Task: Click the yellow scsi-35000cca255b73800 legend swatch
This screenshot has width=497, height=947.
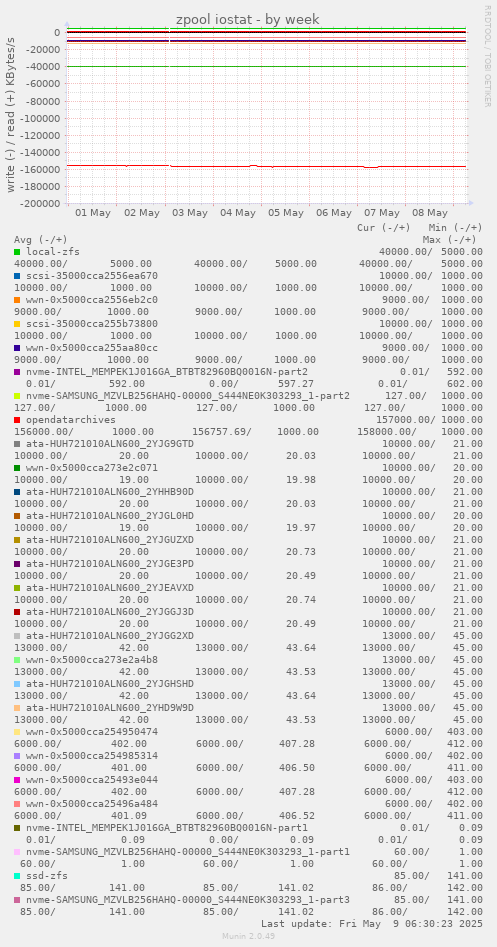Action: click(18, 324)
